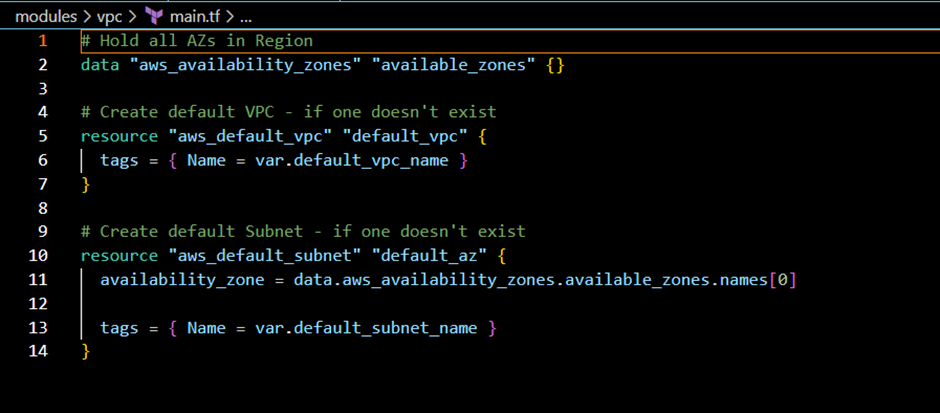Viewport: 940px width, 413px height.
Task: Open the modules breadcrumb folder
Action: click(x=44, y=16)
